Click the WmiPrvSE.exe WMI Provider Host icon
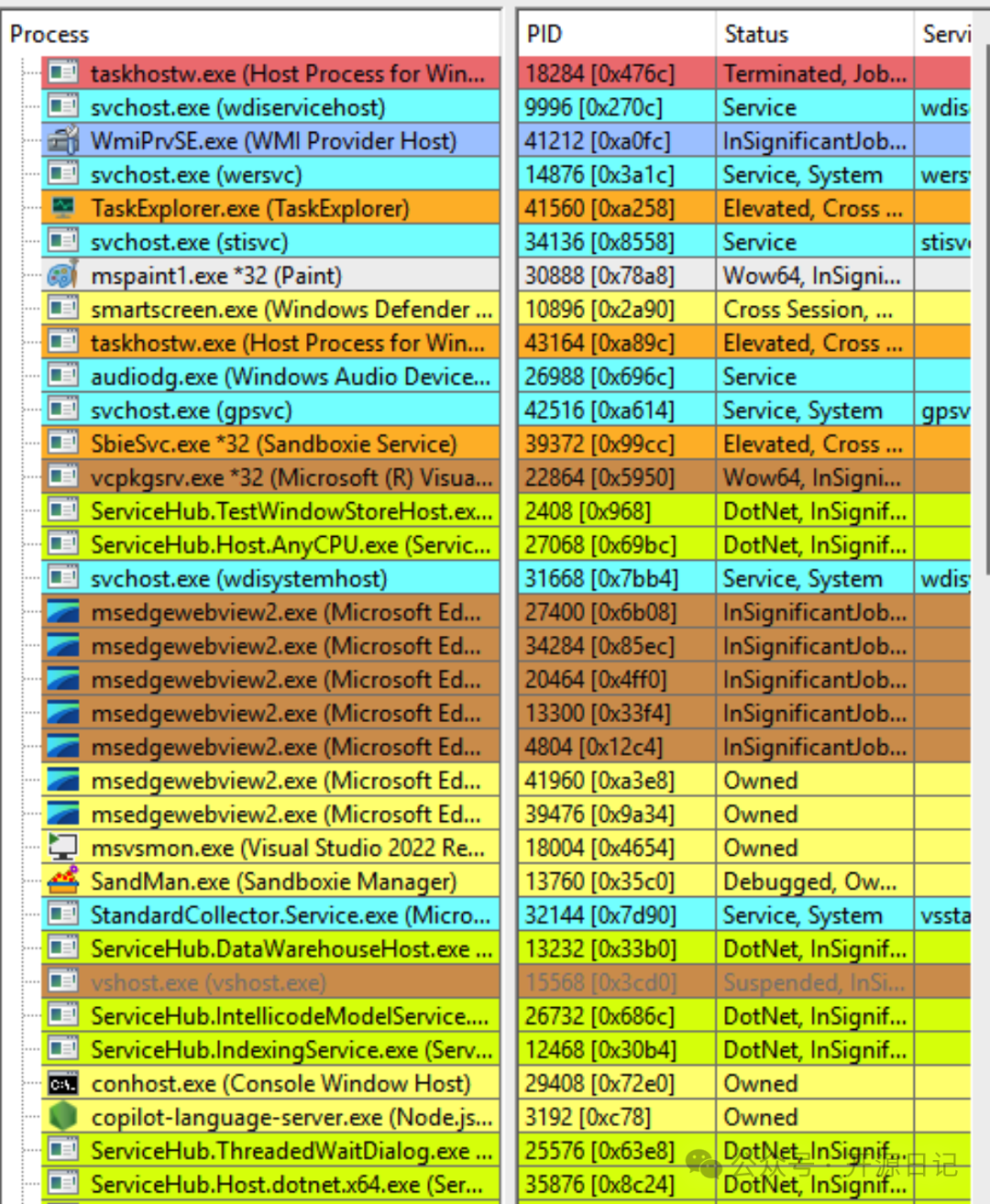The image size is (990, 1204). (63, 140)
